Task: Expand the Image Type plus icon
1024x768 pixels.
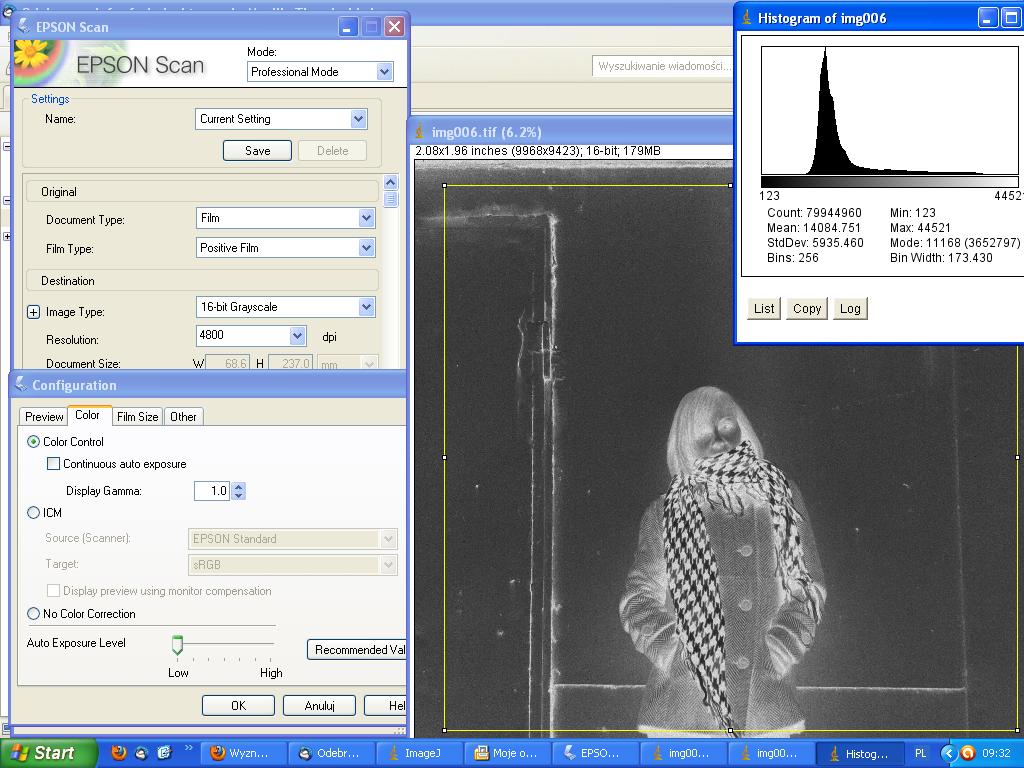Action: (33, 312)
